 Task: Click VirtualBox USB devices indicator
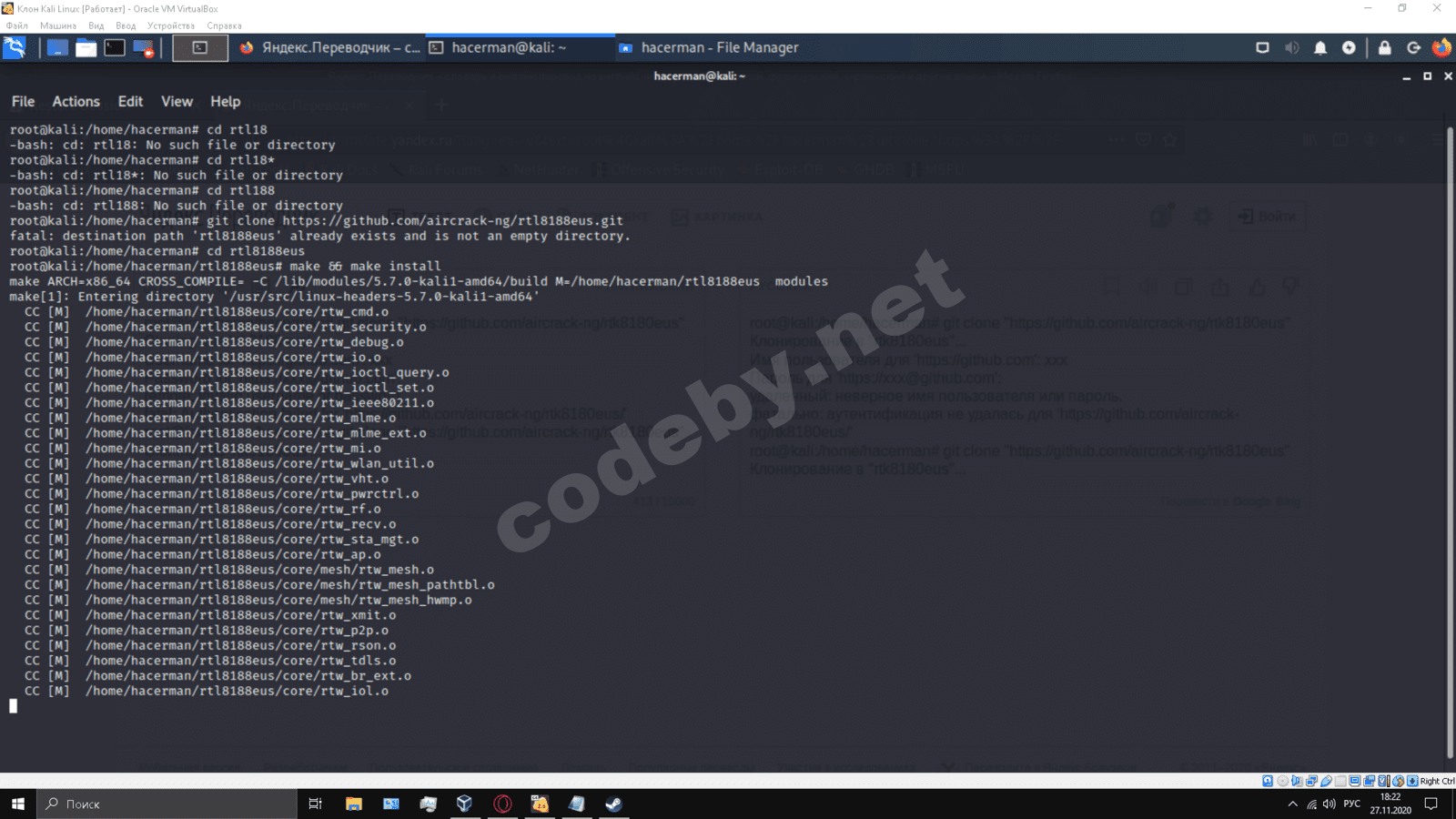coord(1326,781)
